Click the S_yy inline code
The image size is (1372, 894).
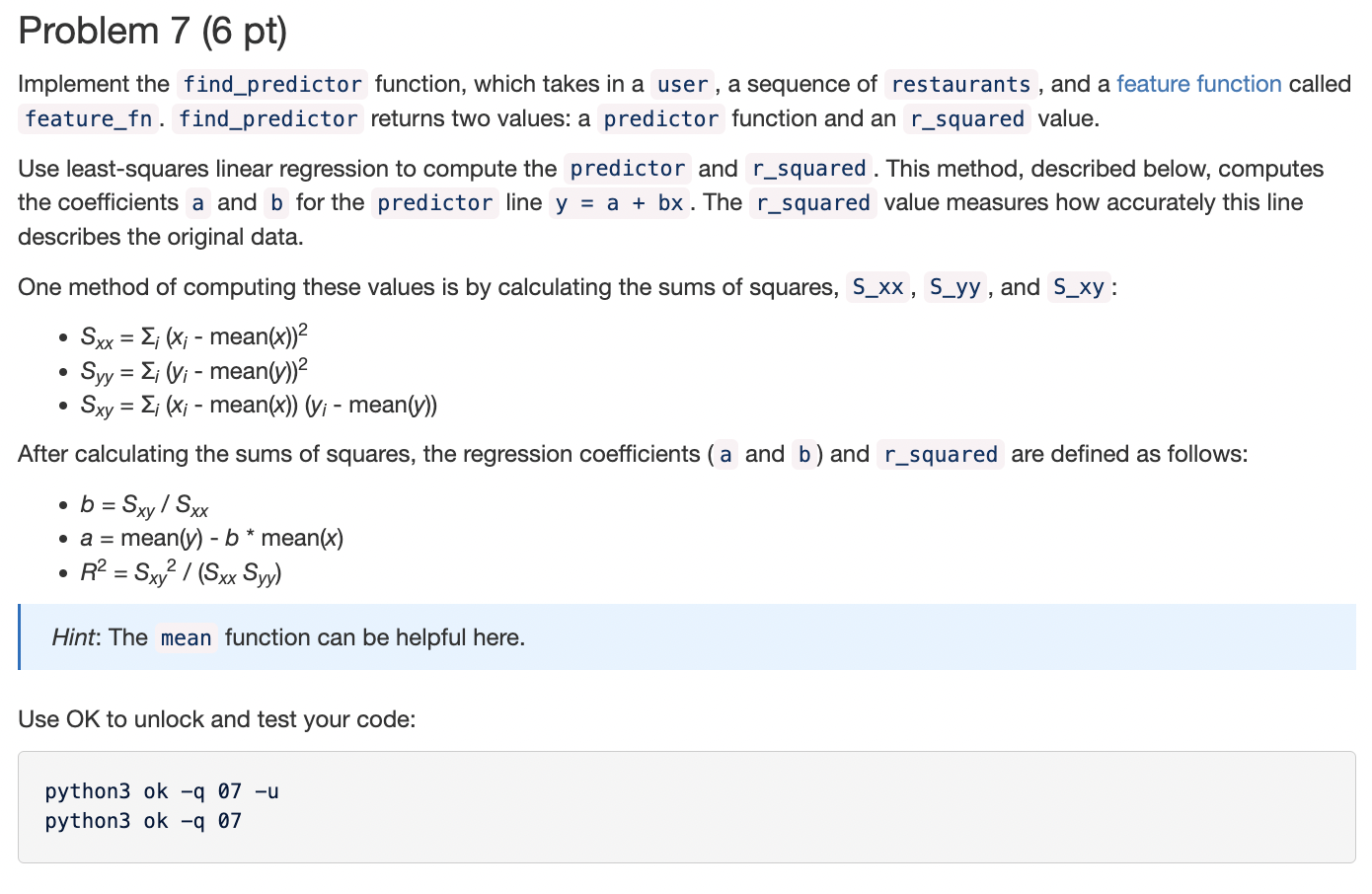pos(953,287)
